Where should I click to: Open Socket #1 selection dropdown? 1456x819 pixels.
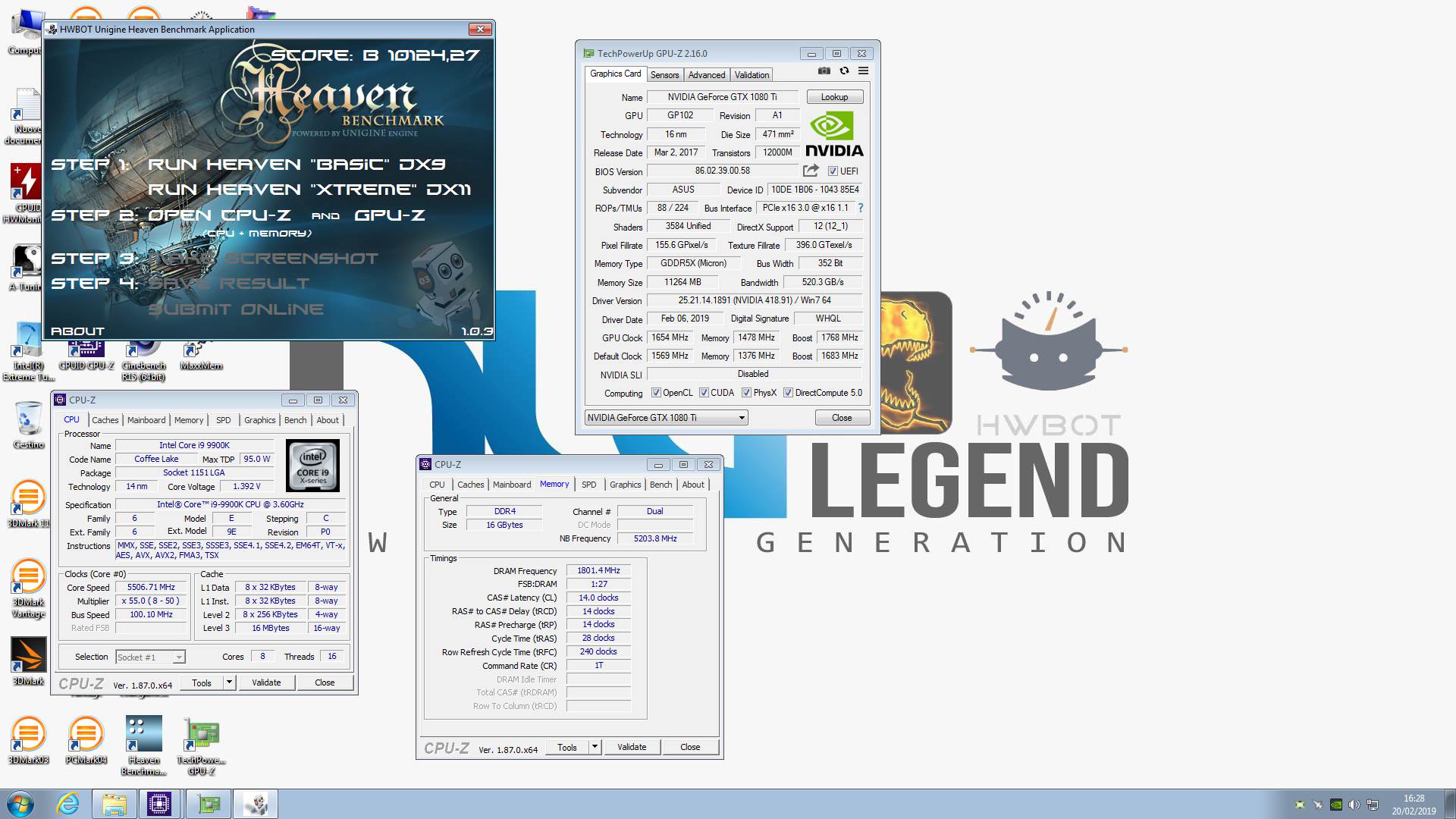click(x=150, y=657)
